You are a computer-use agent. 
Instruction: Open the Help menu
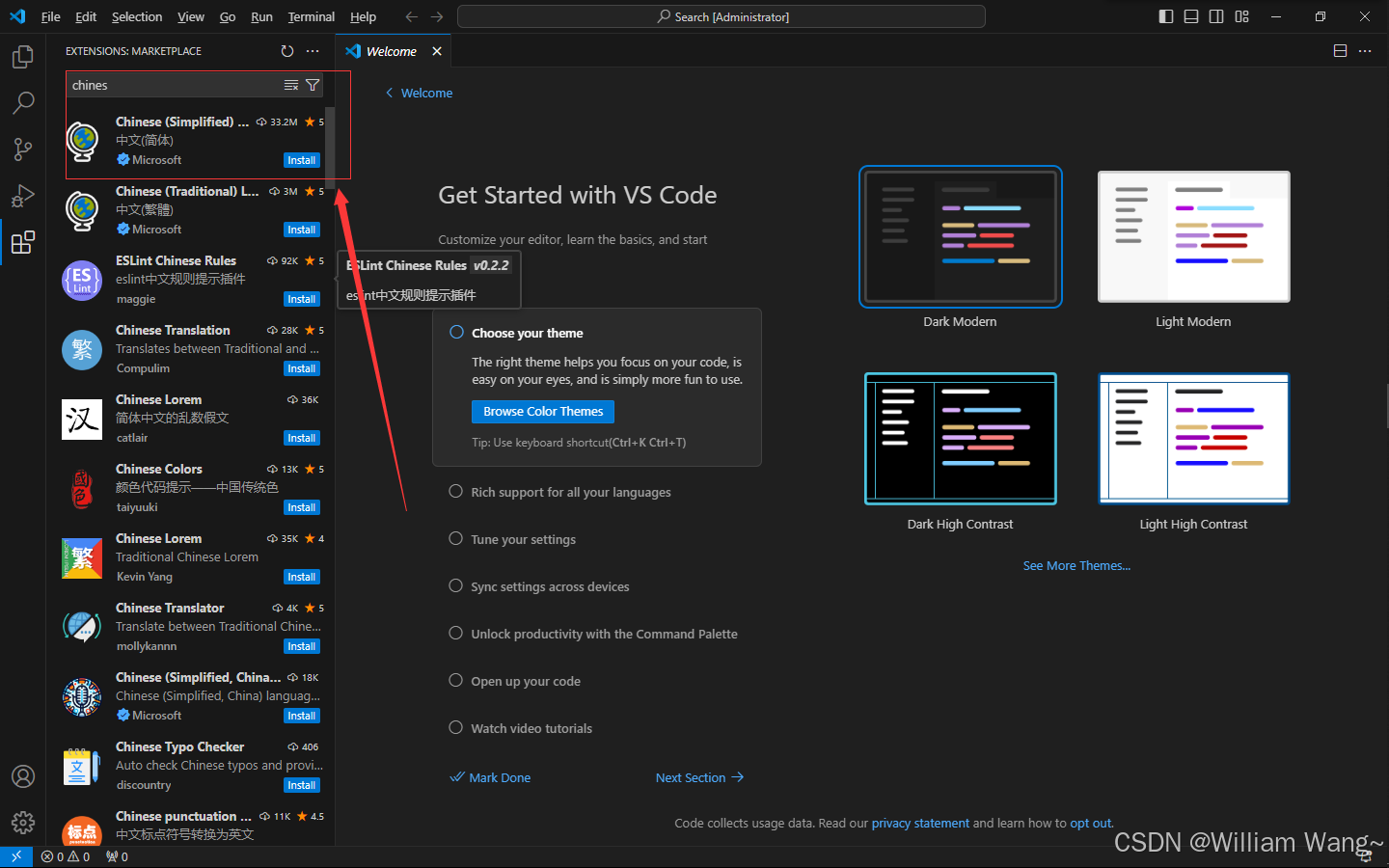363,16
